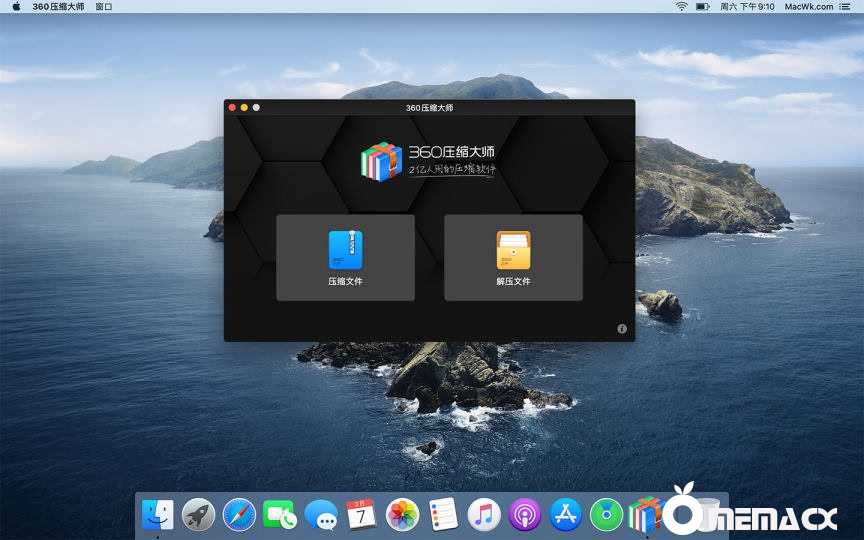The width and height of the screenshot is (864, 540).
Task: Open App Store from the Dock
Action: (566, 515)
